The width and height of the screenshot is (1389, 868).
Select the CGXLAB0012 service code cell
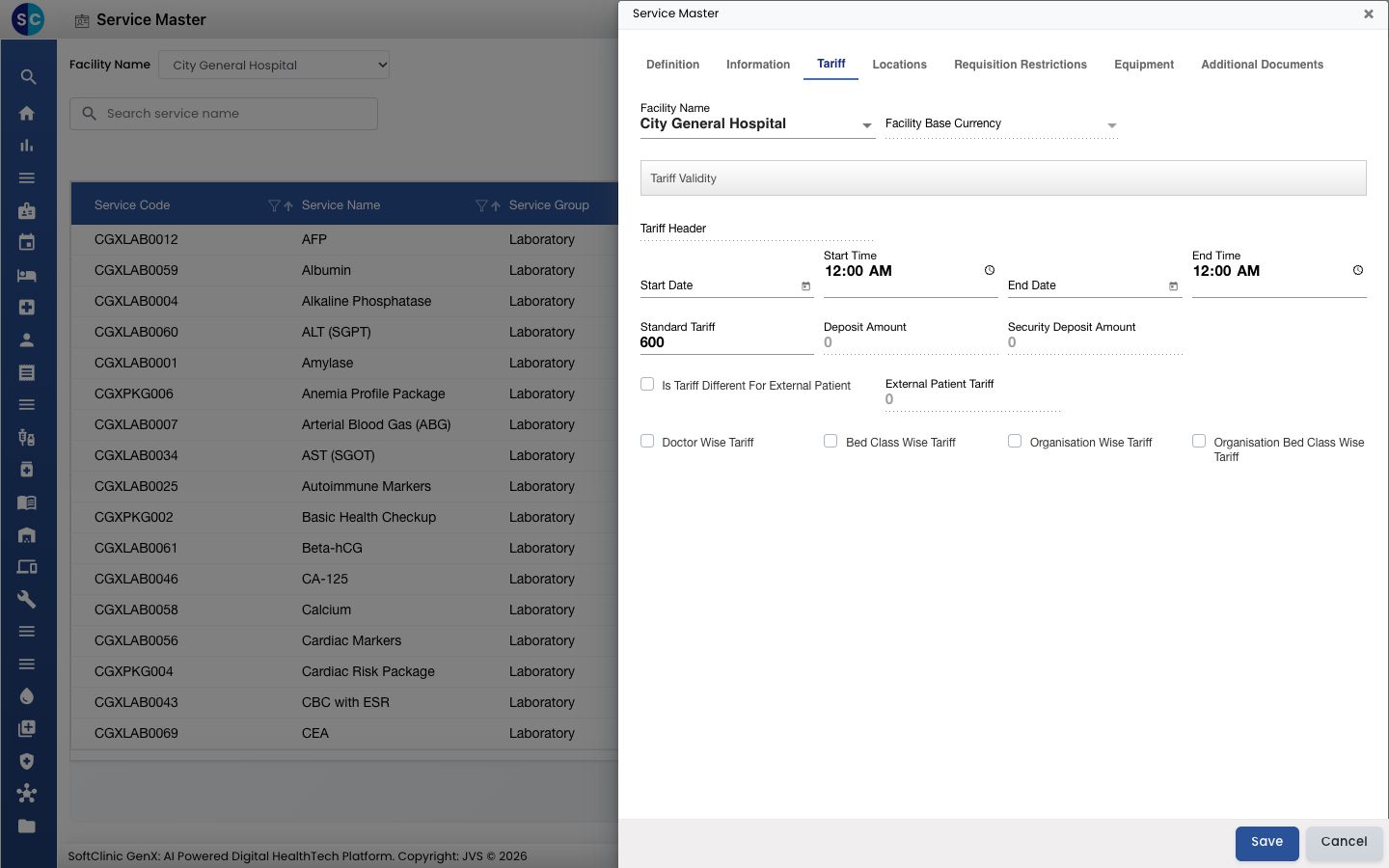point(136,239)
